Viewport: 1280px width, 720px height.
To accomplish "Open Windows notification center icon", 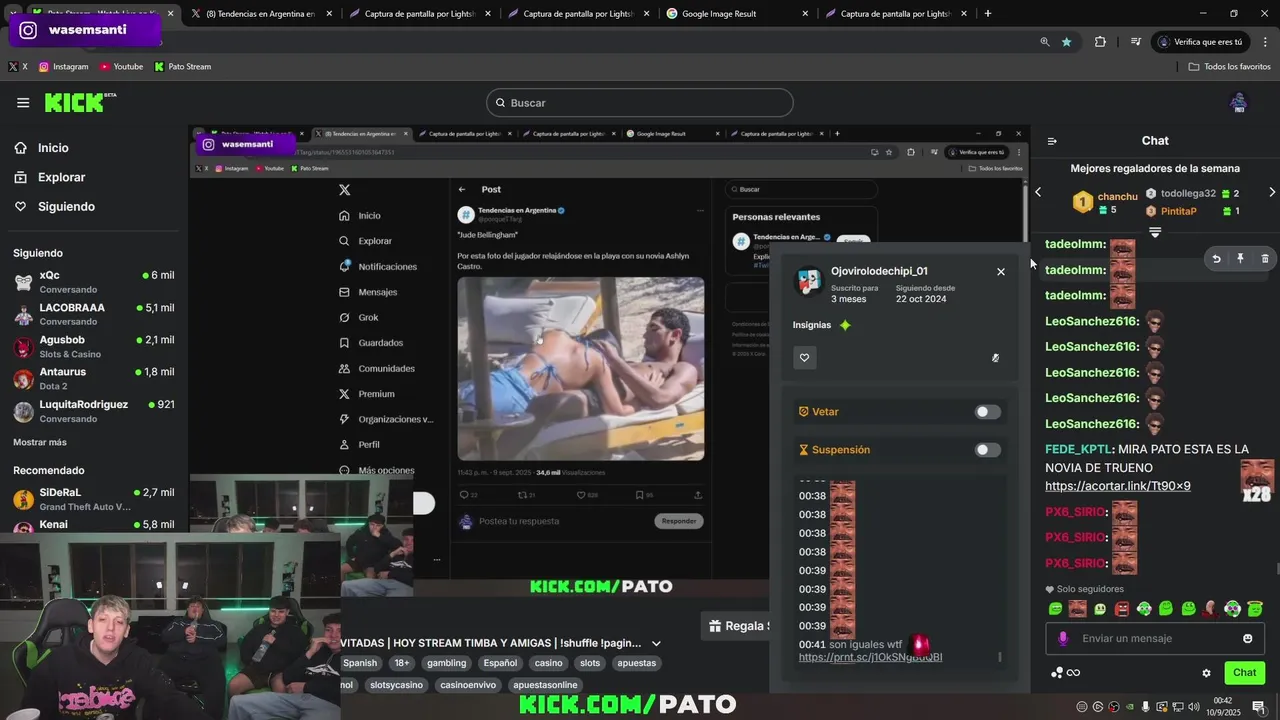I will pyautogui.click(x=1259, y=707).
